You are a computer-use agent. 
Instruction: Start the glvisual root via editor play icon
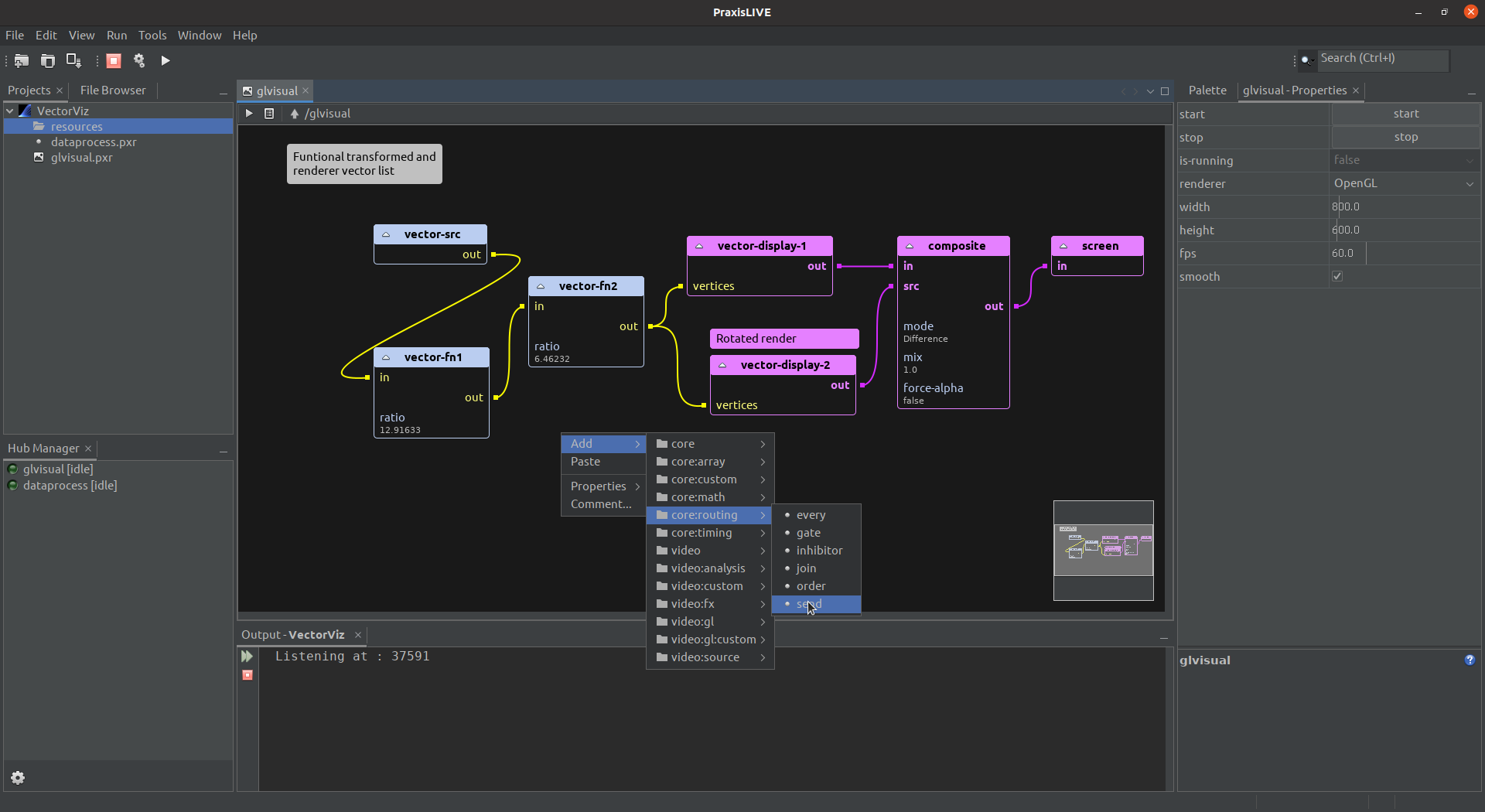[249, 114]
